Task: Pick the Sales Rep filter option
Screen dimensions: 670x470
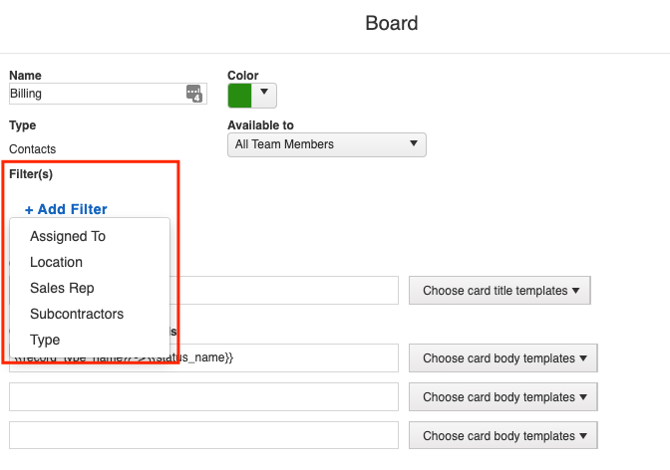Action: tap(62, 288)
